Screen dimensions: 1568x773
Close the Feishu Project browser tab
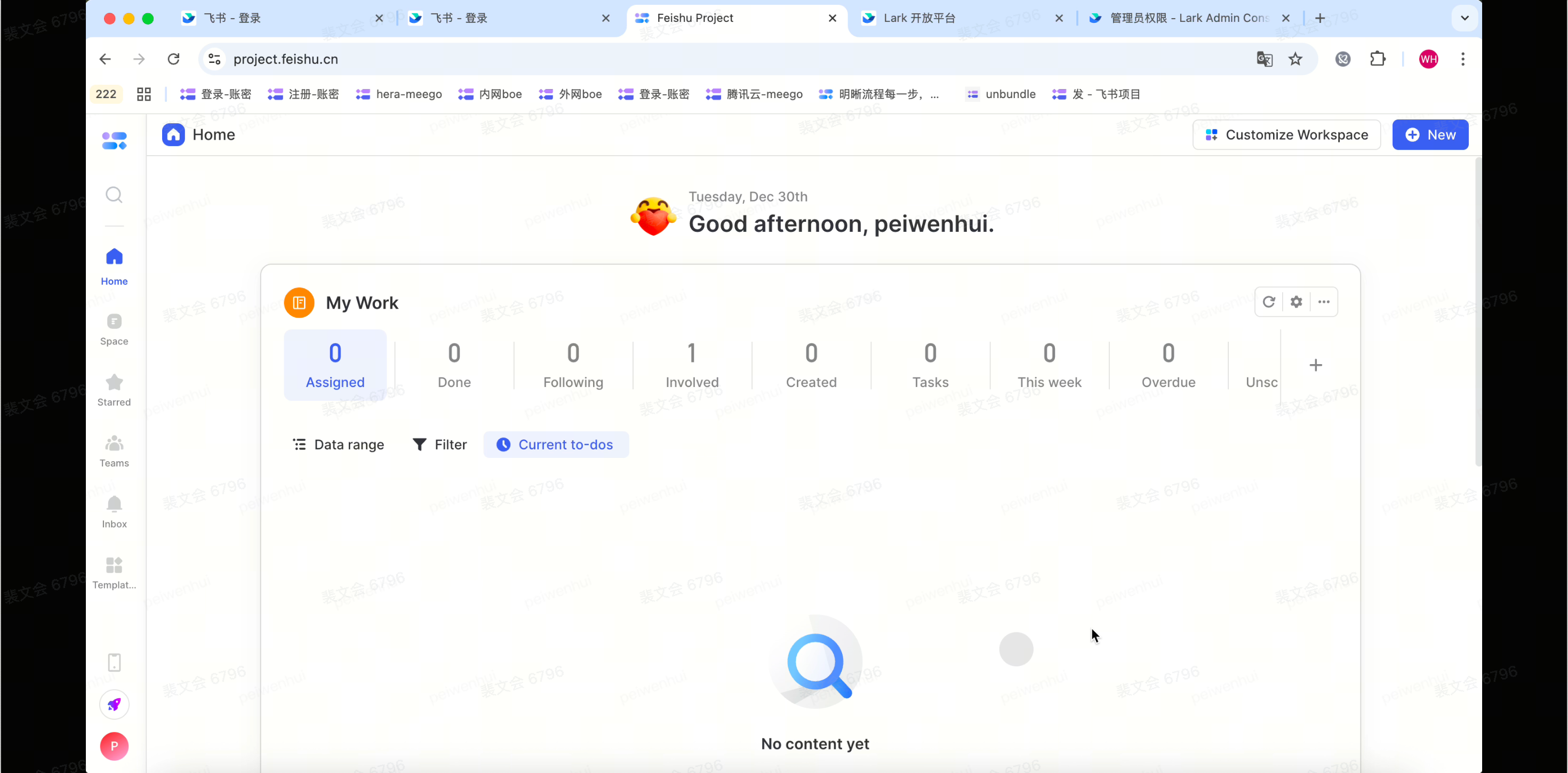click(833, 18)
